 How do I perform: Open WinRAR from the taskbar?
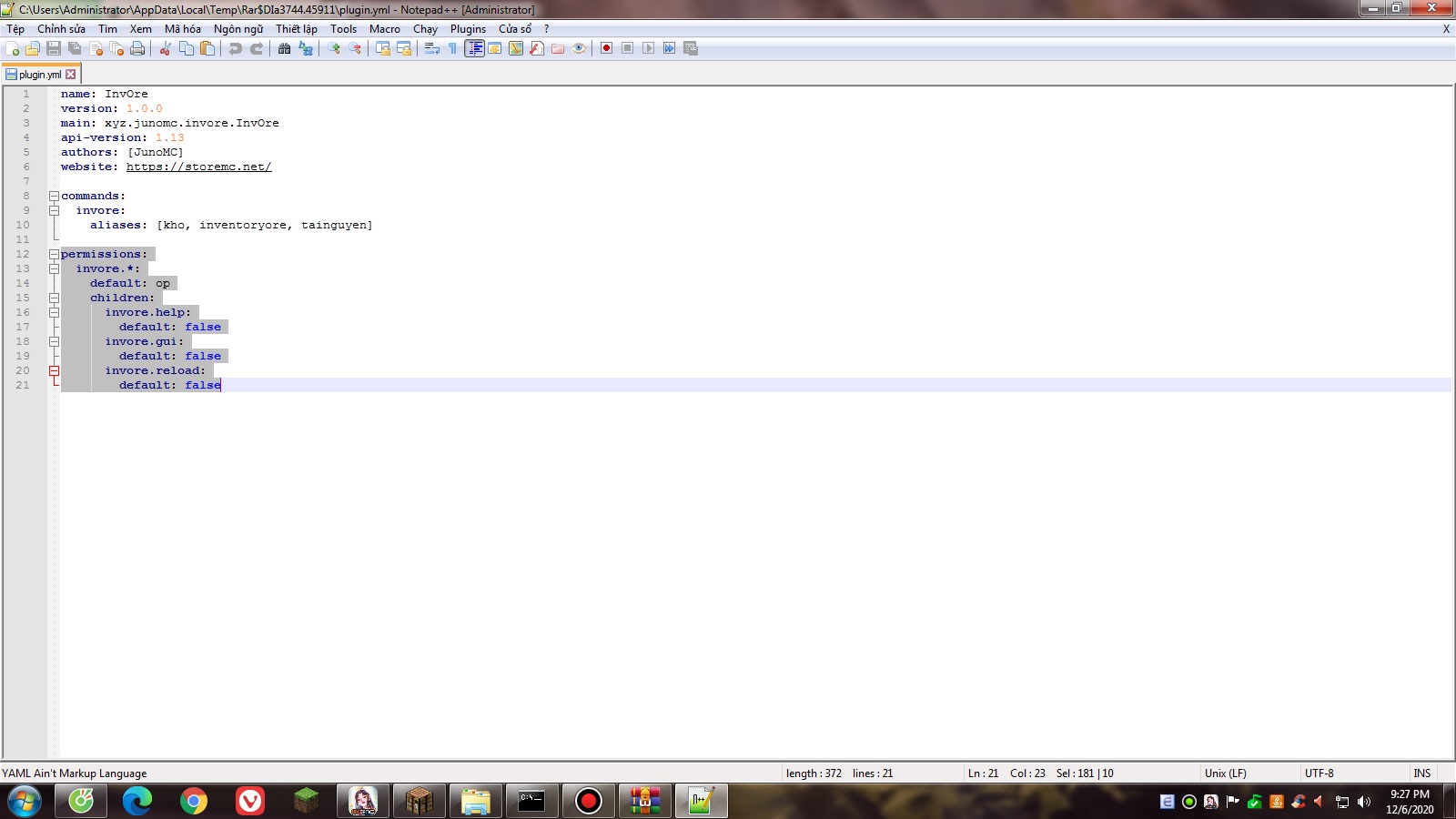645,801
